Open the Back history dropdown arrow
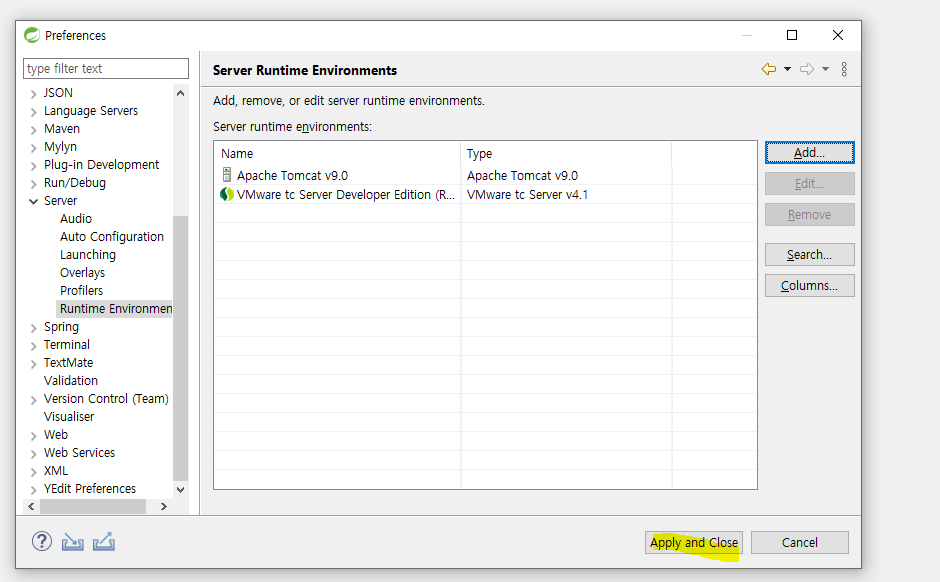The height and width of the screenshot is (582, 940). pos(787,69)
